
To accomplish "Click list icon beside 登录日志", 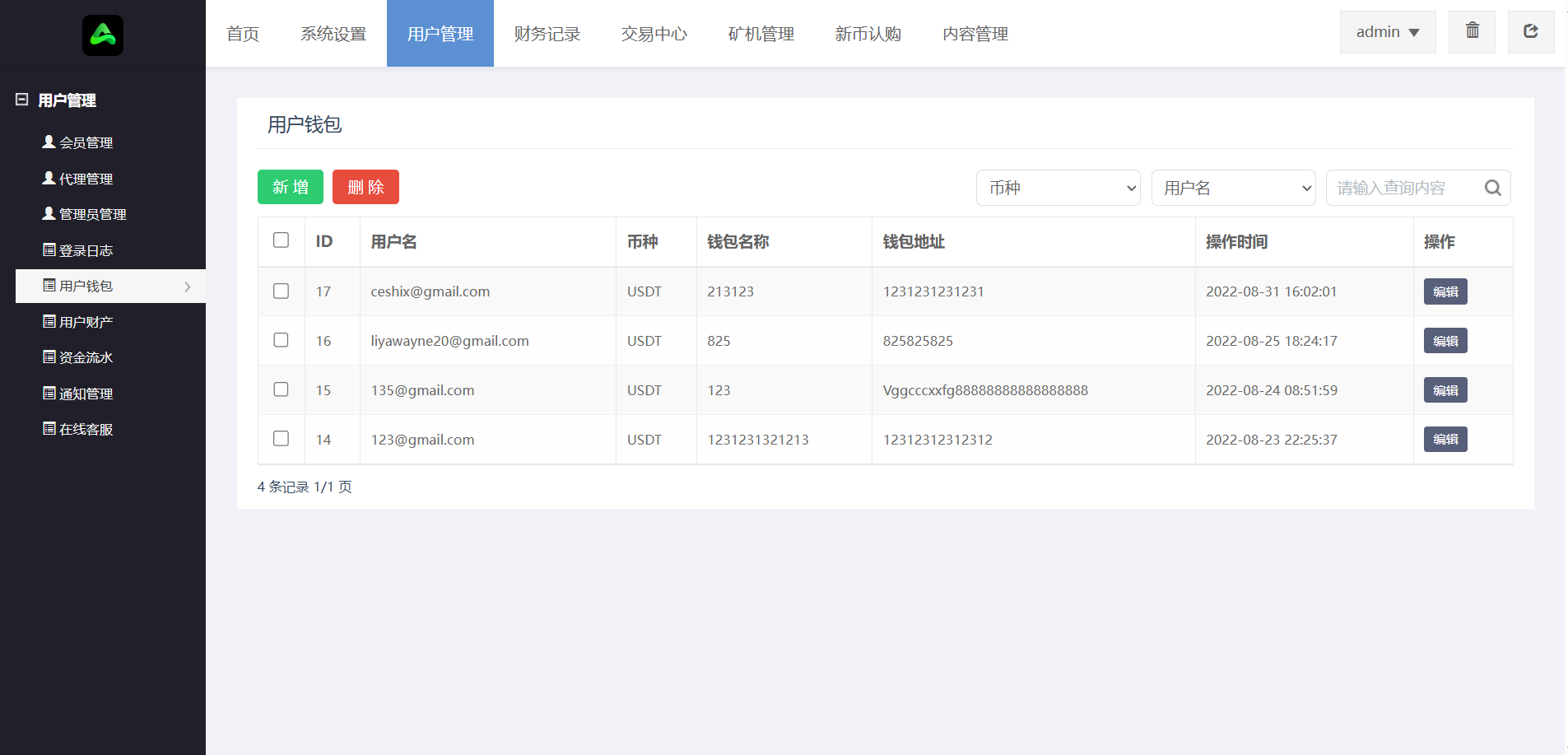I will [49, 249].
